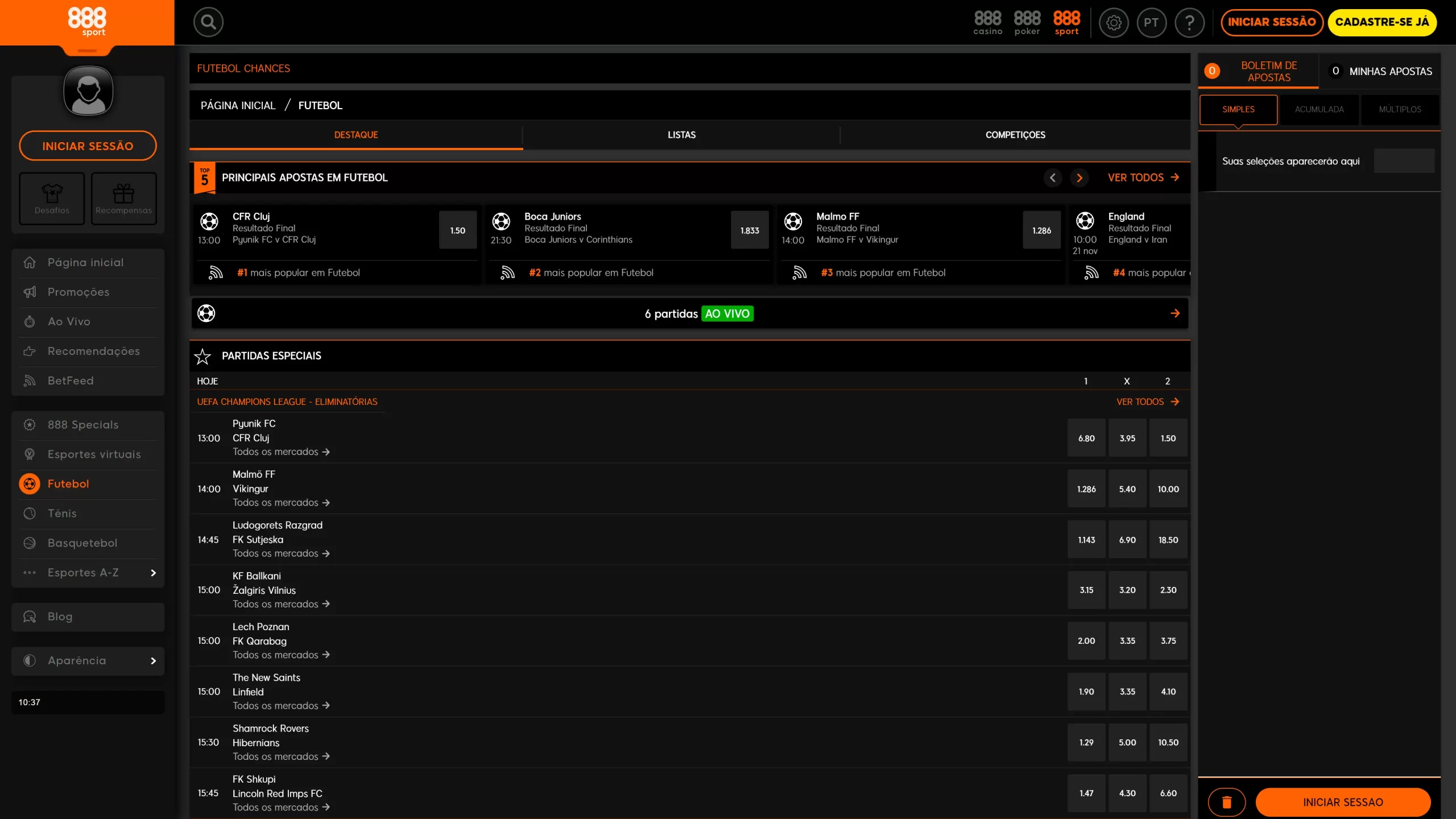Open Todos os mercados for Lech Poznan
The width and height of the screenshot is (1456, 819).
(x=281, y=655)
